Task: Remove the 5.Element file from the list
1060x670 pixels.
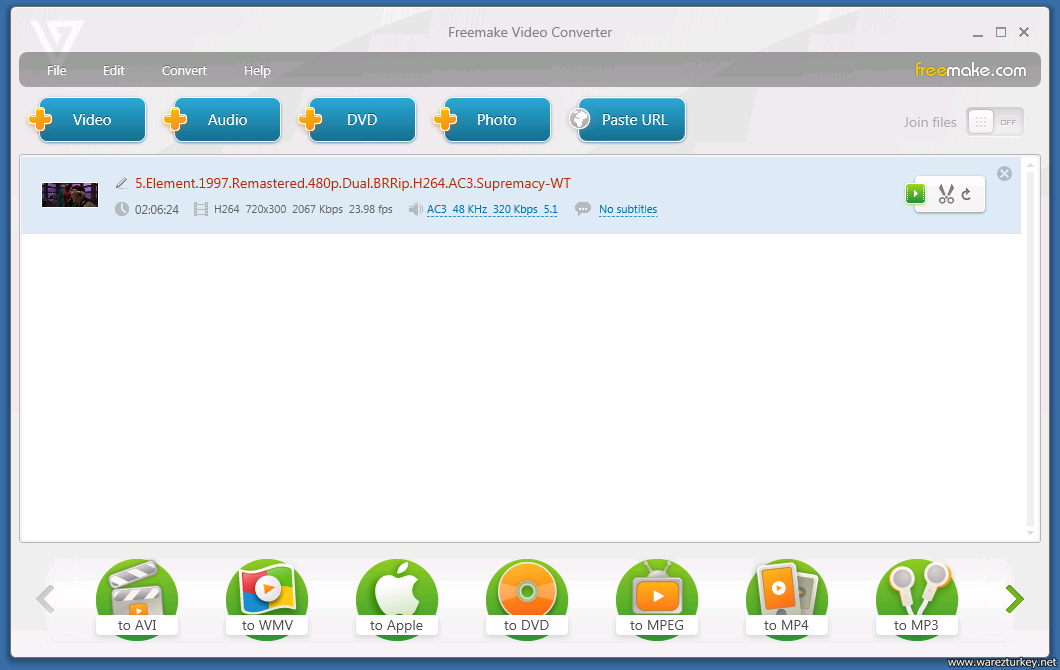Action: 1005,174
